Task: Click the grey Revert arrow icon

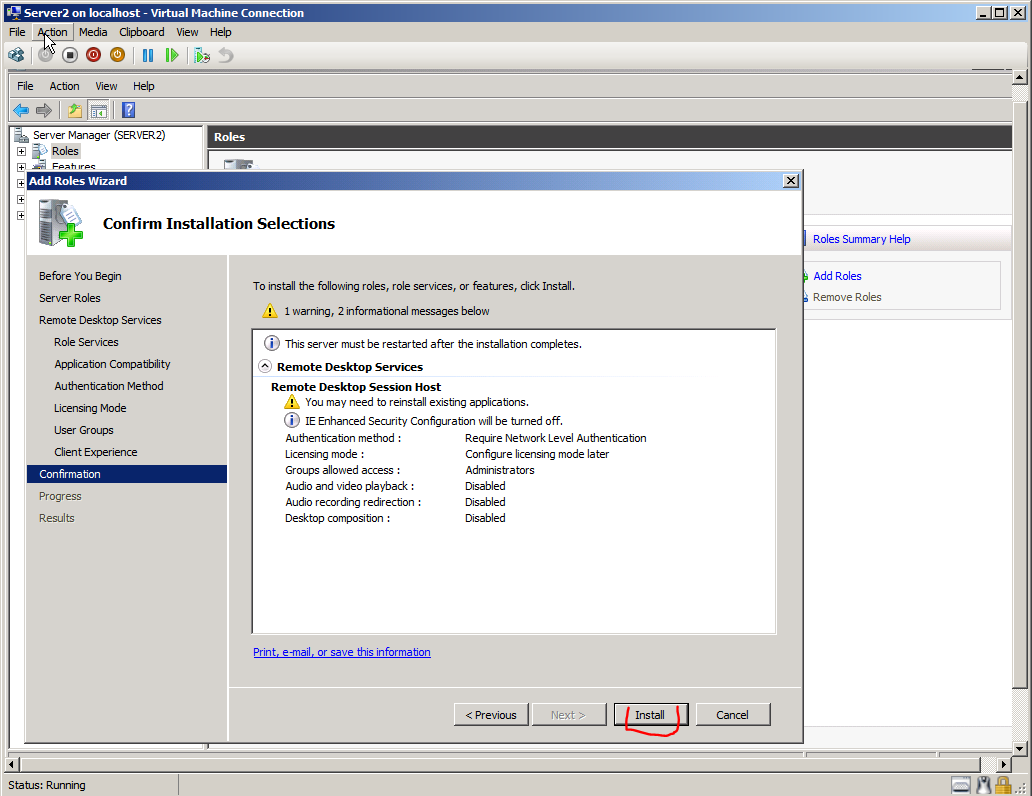Action: coord(226,55)
